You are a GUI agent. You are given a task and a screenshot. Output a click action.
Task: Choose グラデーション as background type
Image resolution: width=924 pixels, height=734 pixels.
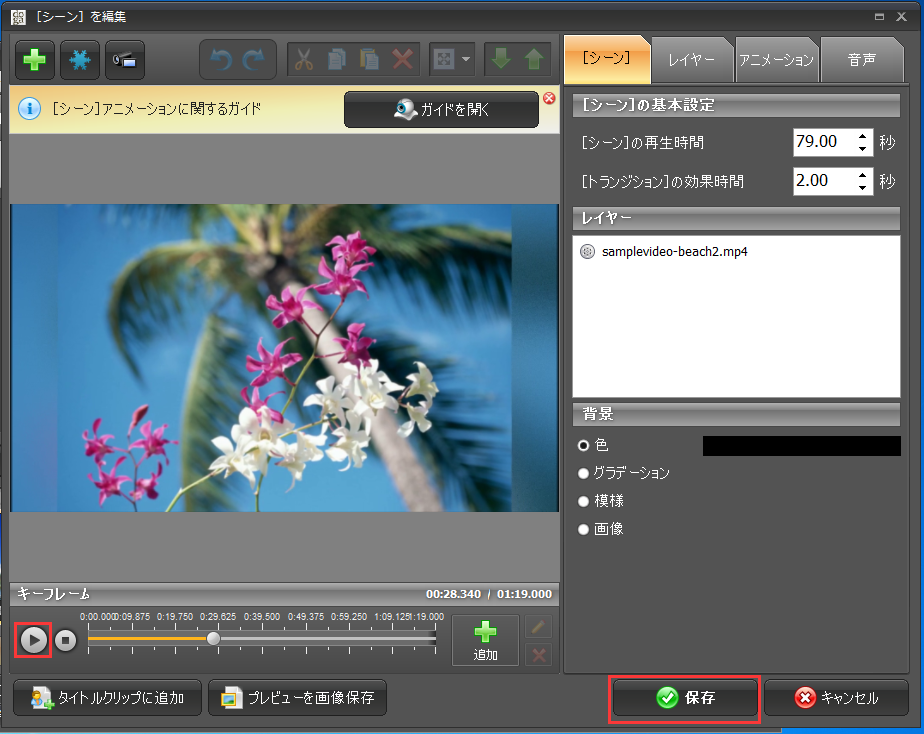point(583,473)
